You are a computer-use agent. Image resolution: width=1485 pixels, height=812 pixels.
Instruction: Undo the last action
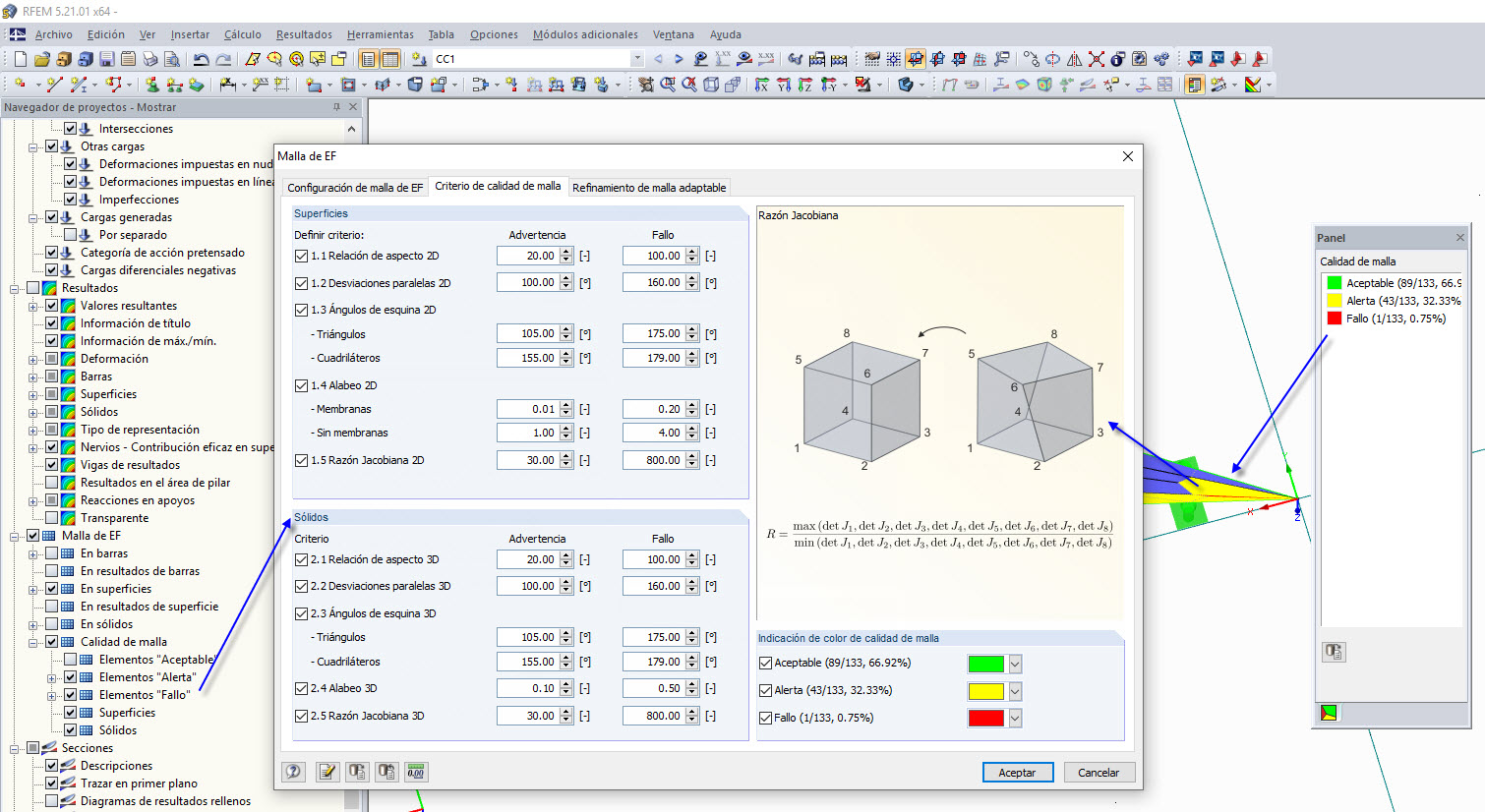[202, 59]
